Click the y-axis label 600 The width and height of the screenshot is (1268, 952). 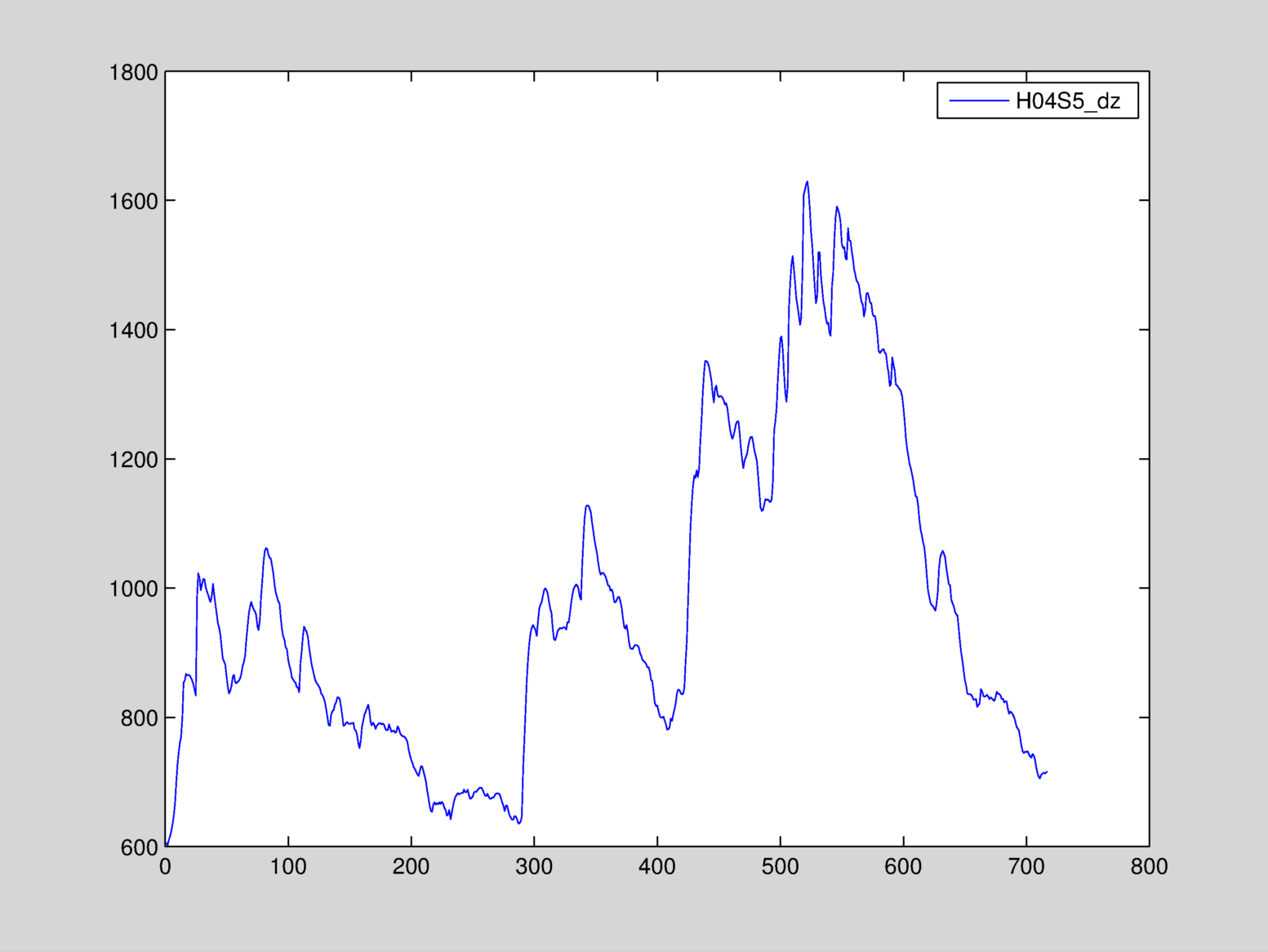139,847
